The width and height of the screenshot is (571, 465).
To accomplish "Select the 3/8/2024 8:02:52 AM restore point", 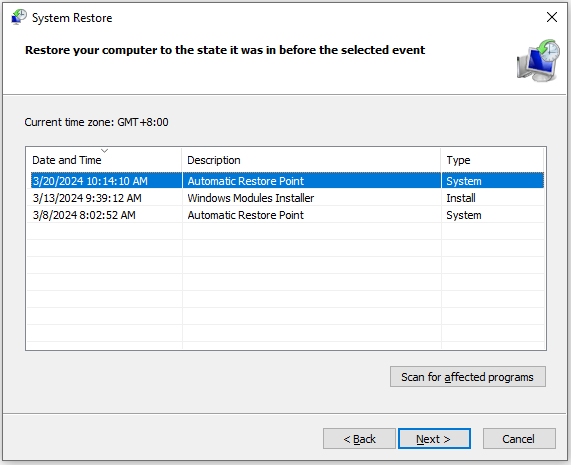I will (x=286, y=215).
